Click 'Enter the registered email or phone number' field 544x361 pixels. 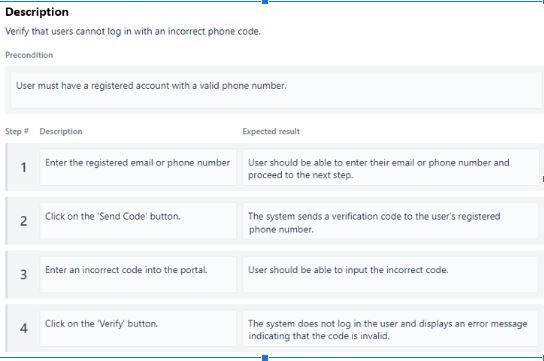pyautogui.click(x=138, y=167)
